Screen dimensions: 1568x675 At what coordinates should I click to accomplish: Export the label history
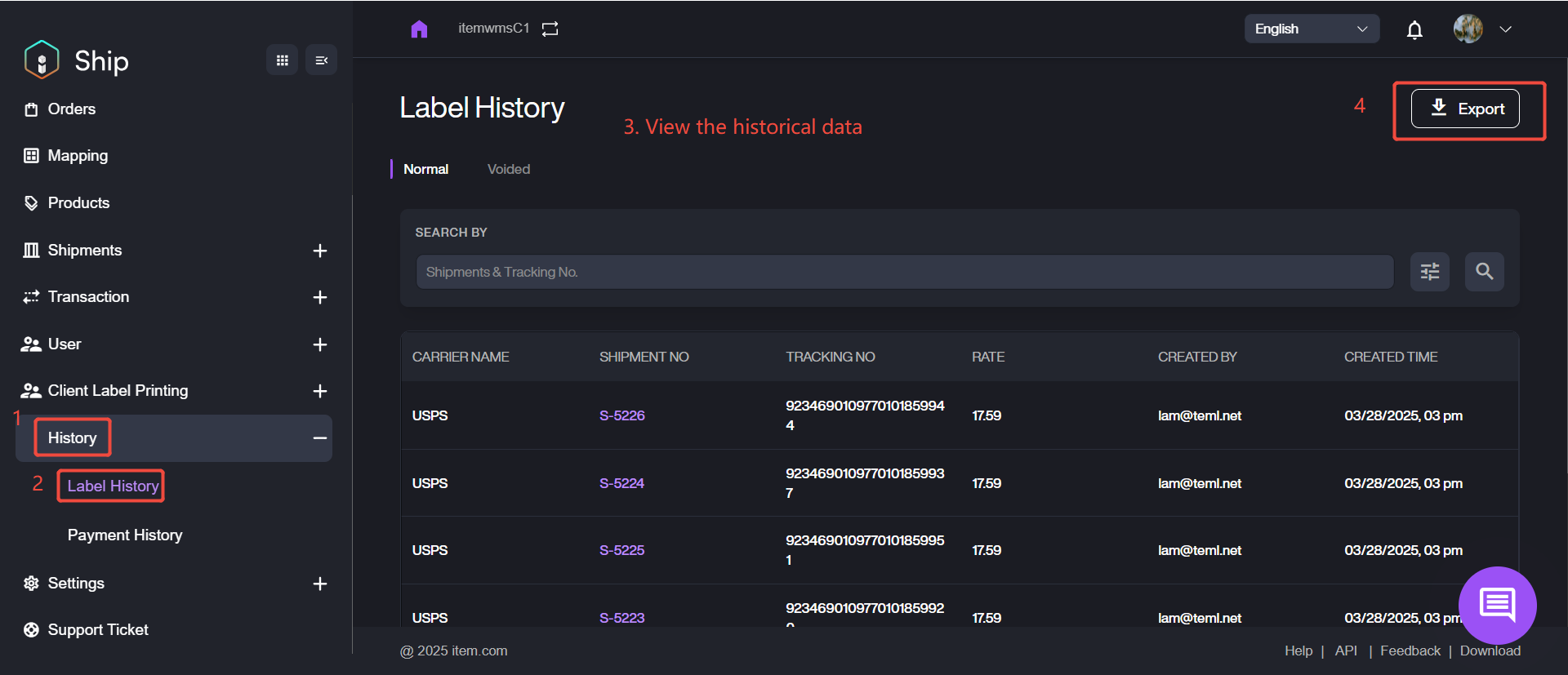point(1465,109)
